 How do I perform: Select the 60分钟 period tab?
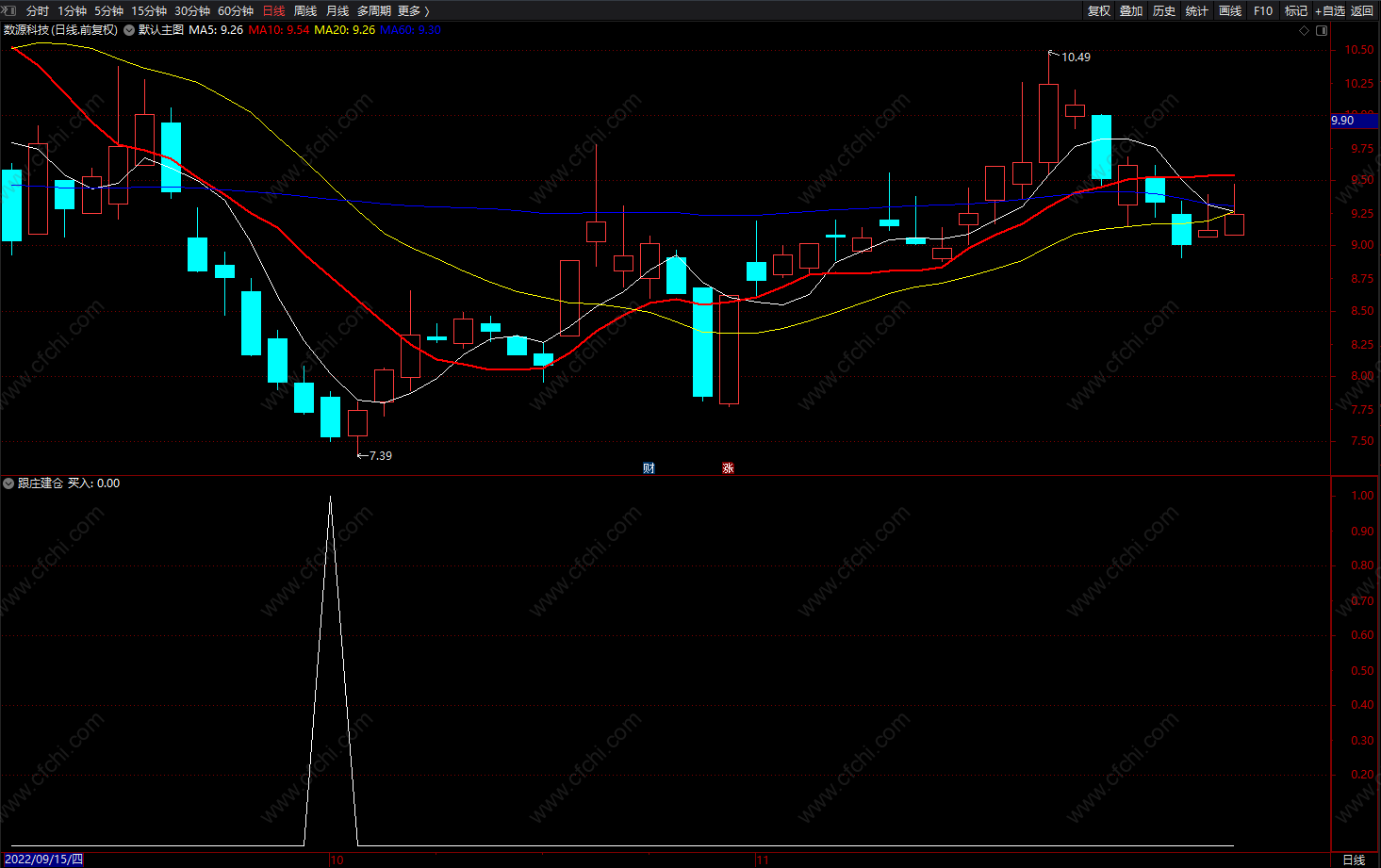click(236, 10)
